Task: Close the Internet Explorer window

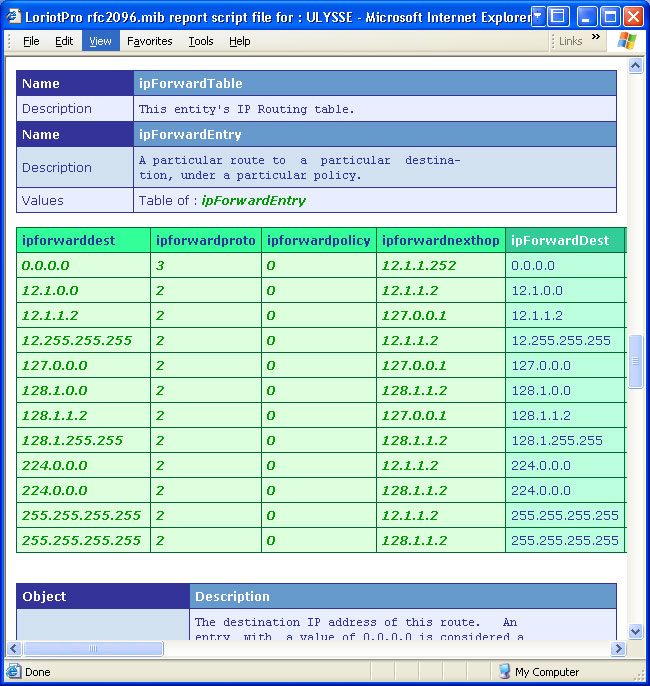Action: [x=633, y=17]
